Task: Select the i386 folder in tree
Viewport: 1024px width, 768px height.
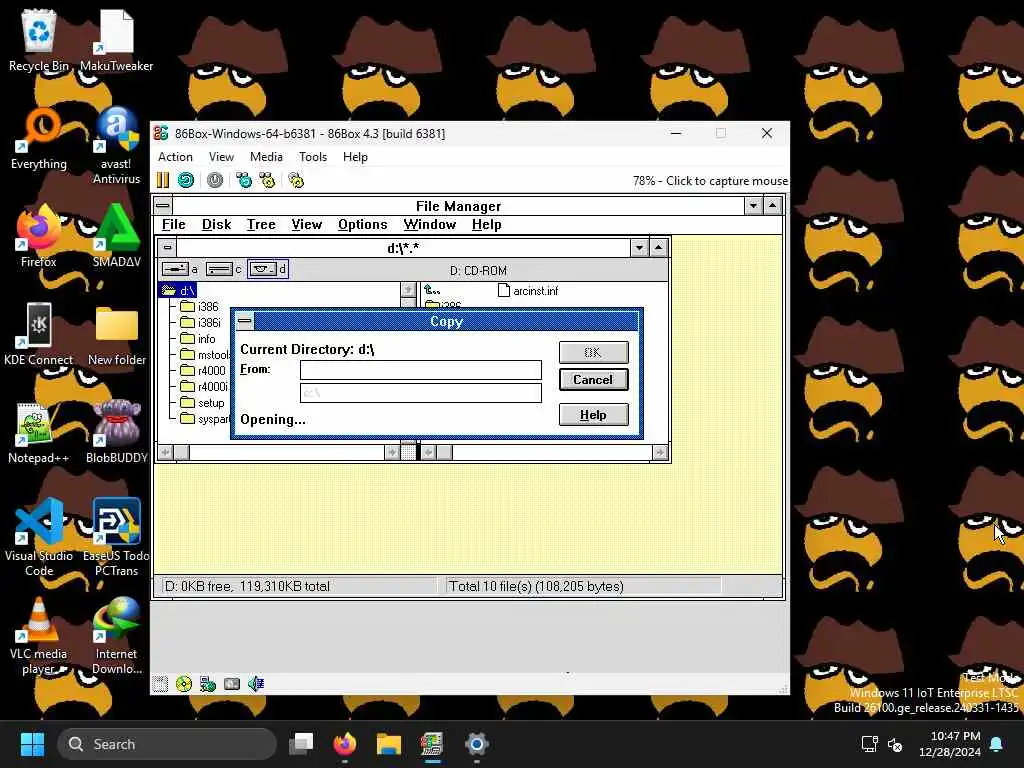Action: [x=200, y=306]
